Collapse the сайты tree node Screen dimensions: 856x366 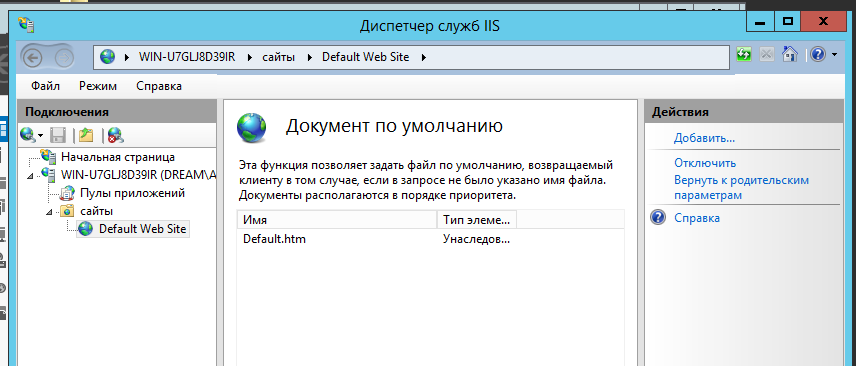coord(49,211)
